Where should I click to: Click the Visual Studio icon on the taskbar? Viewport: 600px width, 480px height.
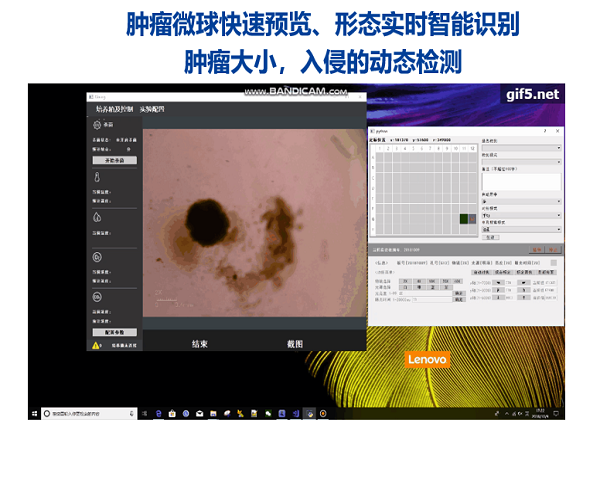[295, 413]
